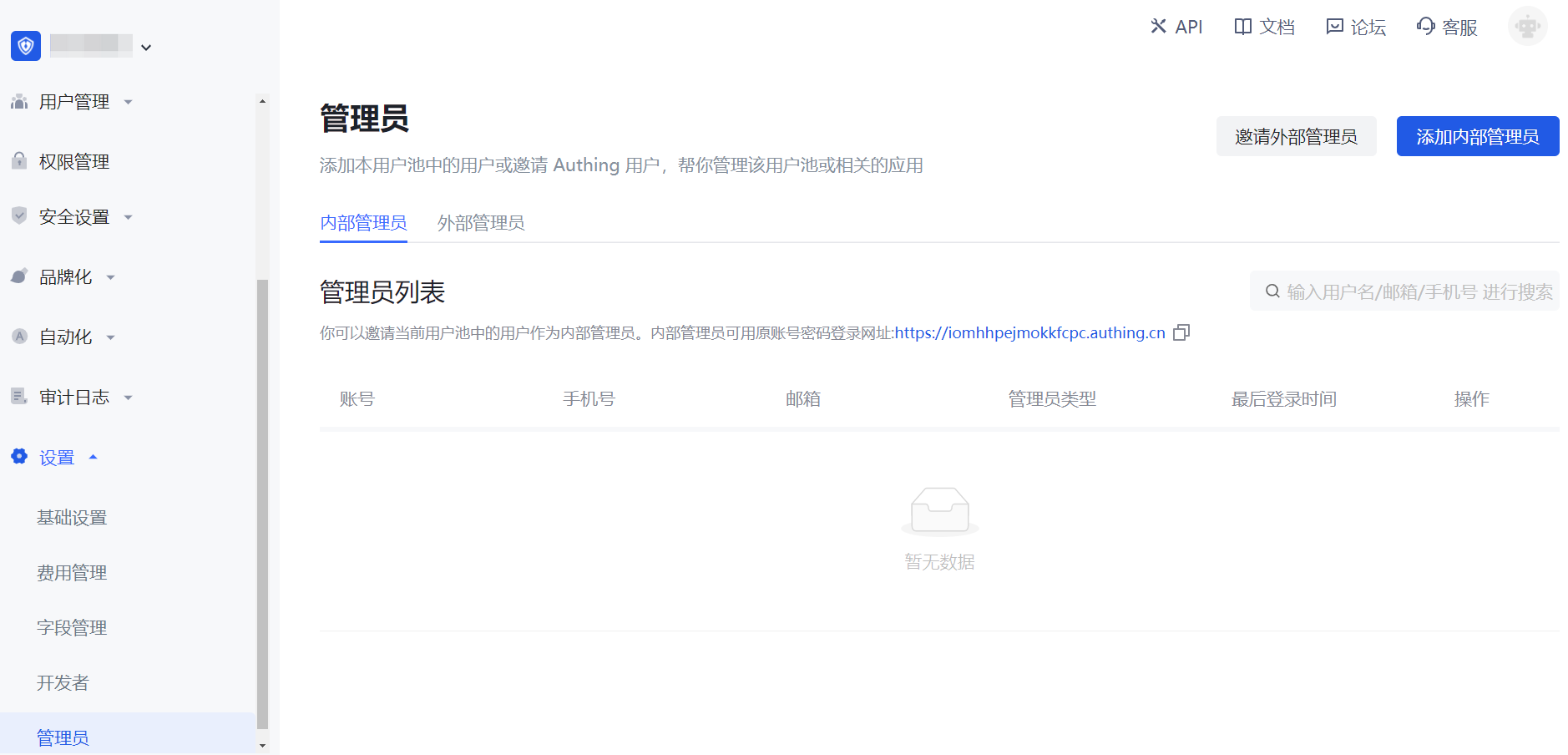Focus the admin search input field
The height and width of the screenshot is (755, 1568).
[1419, 291]
